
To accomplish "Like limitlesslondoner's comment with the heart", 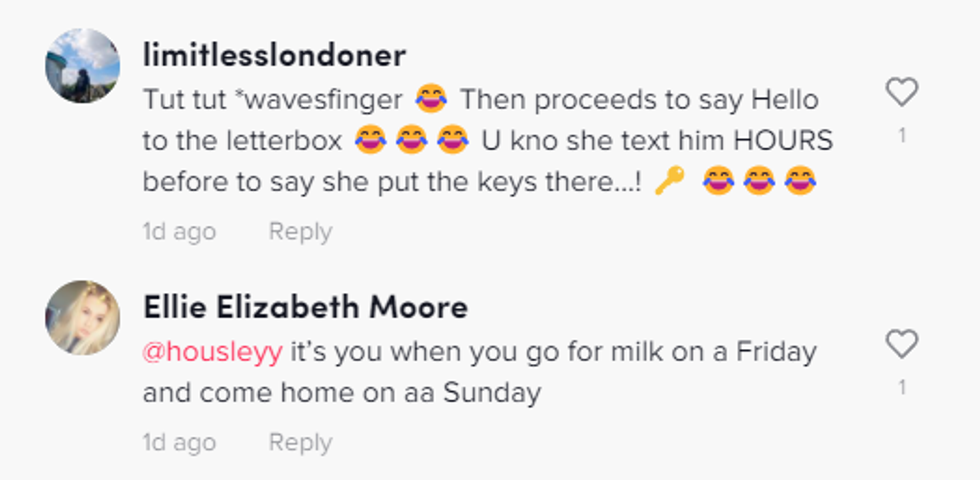I will pos(902,94).
